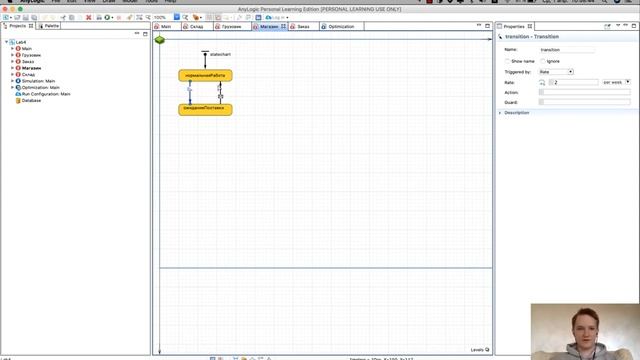Click the green origin marker on canvas
This screenshot has height=360, width=640.
(x=160, y=40)
